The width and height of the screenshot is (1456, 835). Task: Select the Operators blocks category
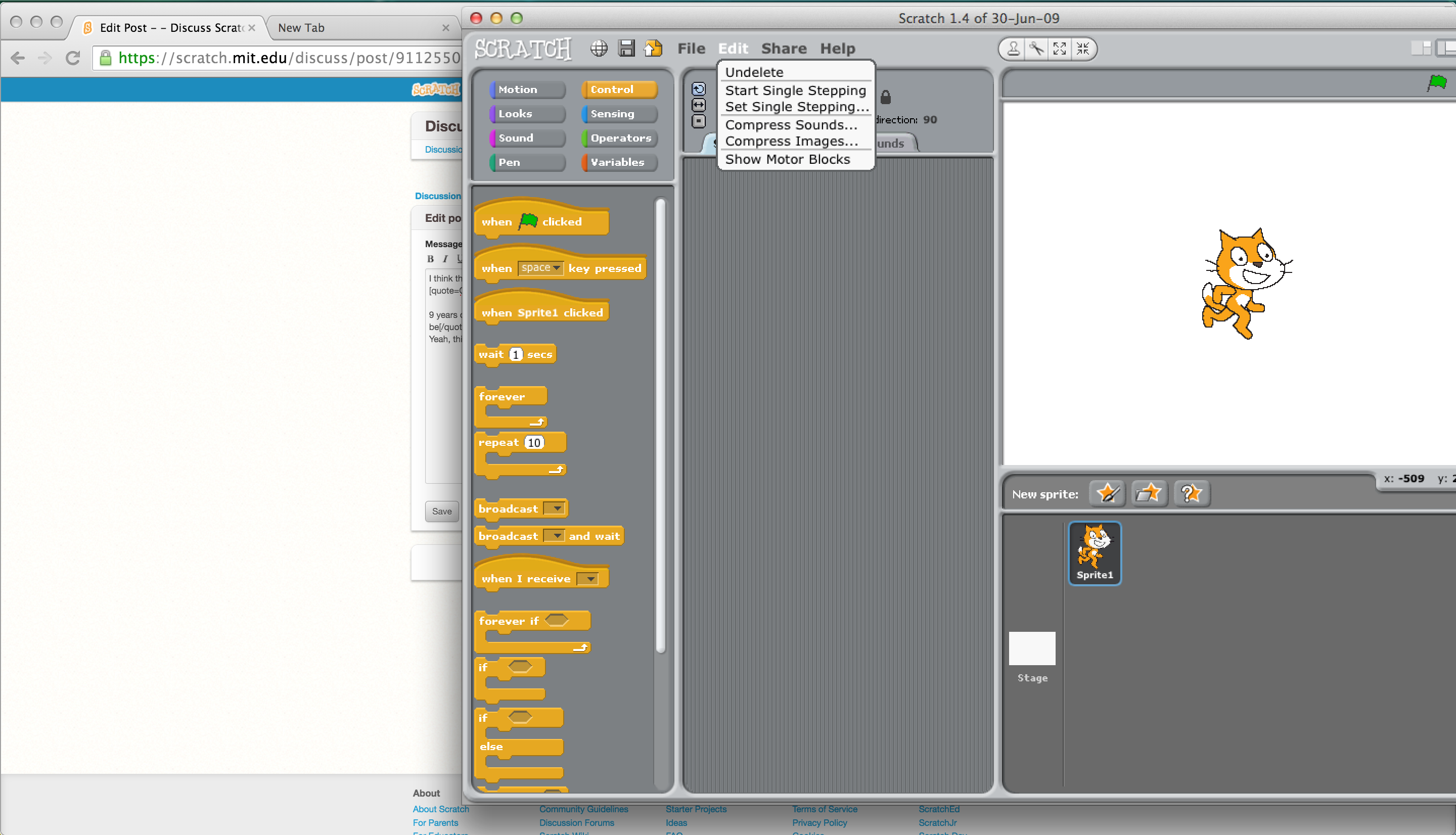619,137
